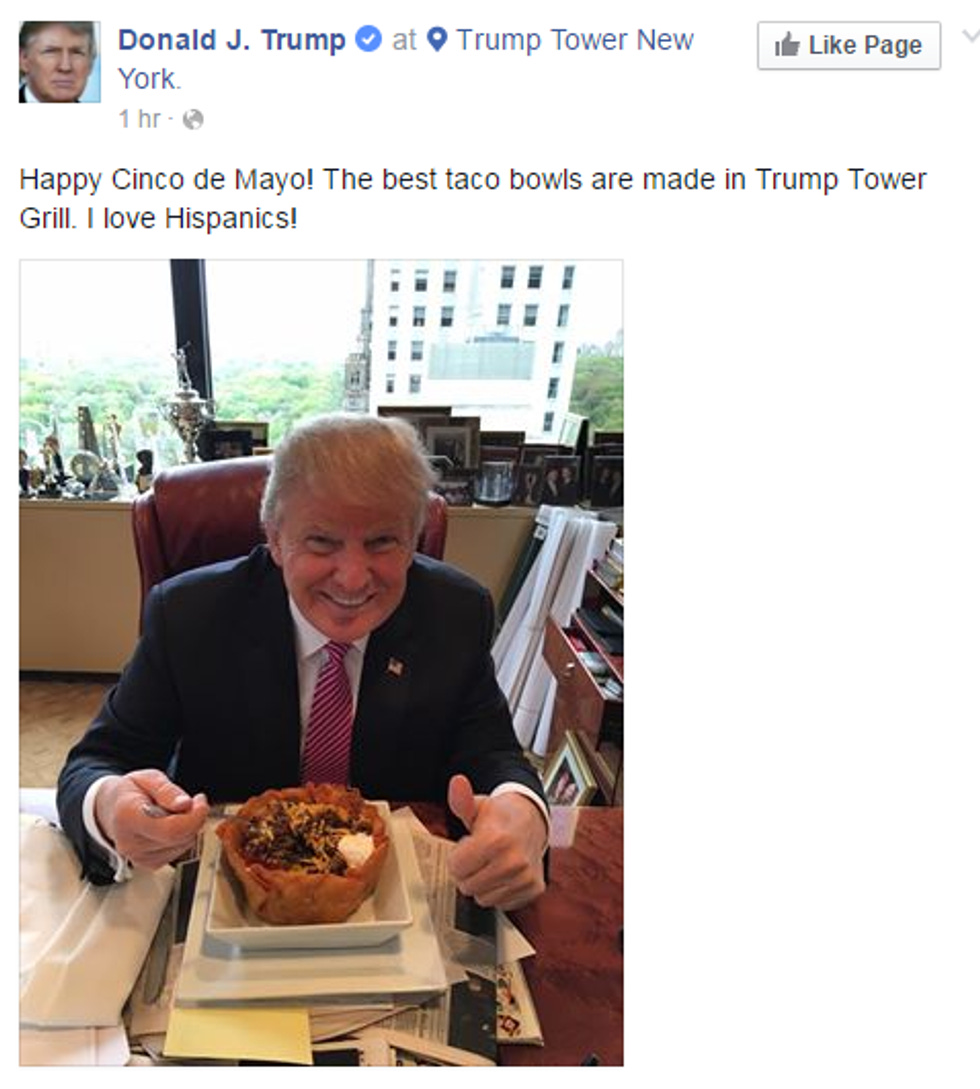Click the Happy Cinco de Mayo post text
Screen dimensions: 980x1089
(x=472, y=199)
